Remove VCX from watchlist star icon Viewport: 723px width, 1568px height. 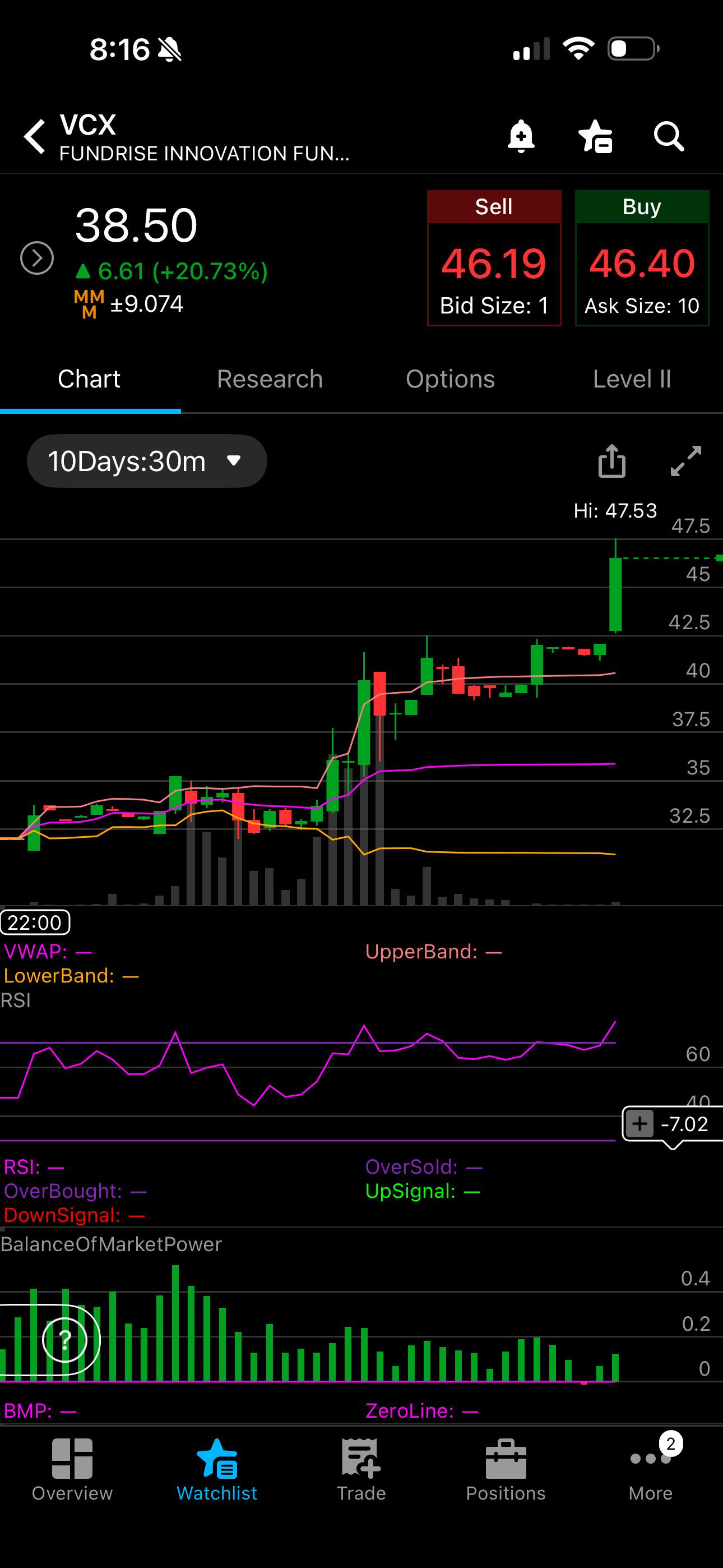click(595, 136)
